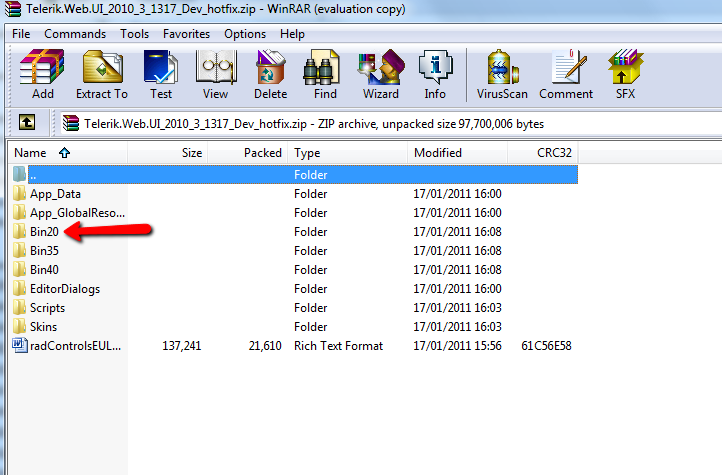Viewport: 722px width, 475px height.
Task: Click the App_Data folder name
Action: (x=55, y=194)
